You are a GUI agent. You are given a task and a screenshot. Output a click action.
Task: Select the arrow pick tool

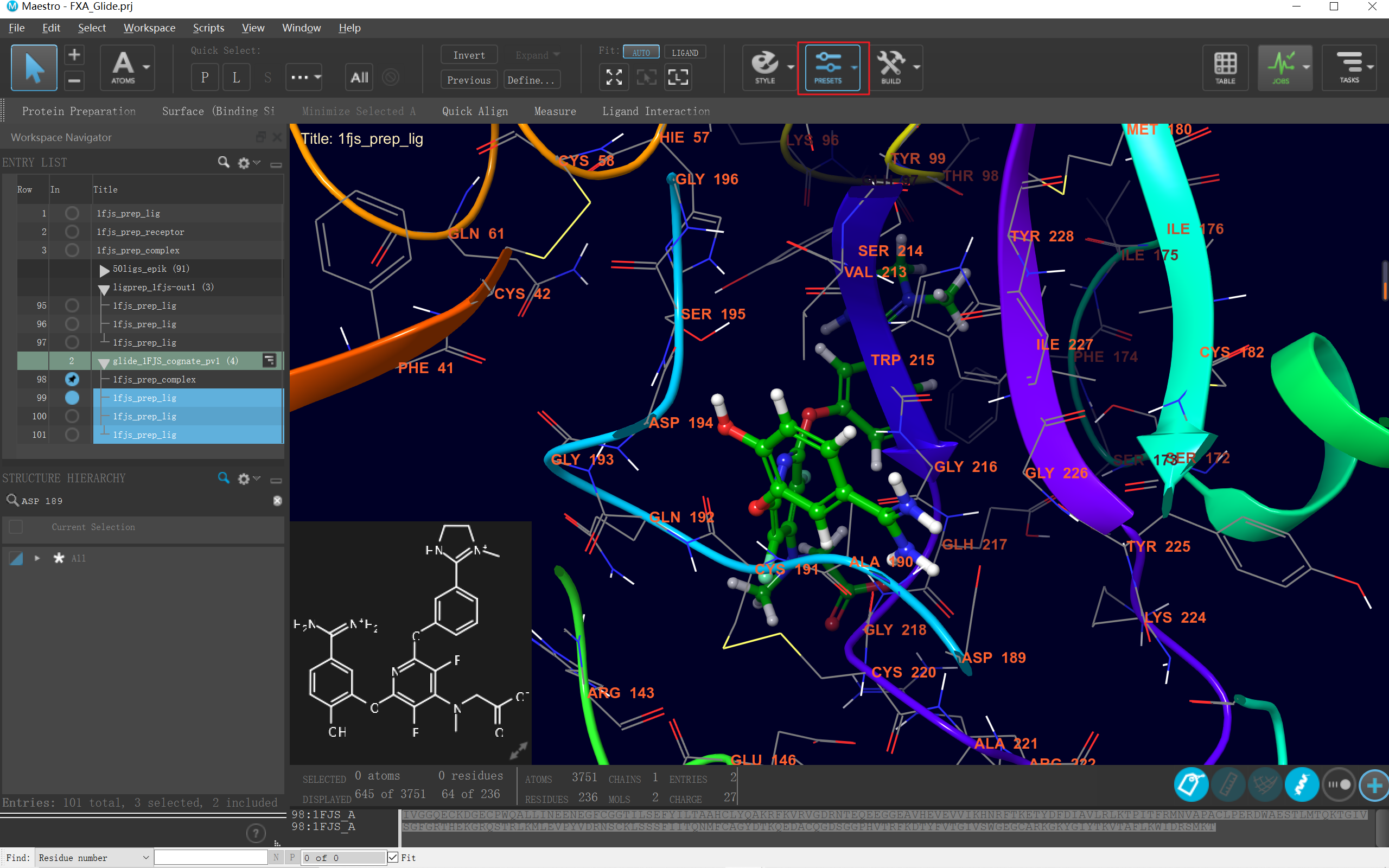(34, 67)
